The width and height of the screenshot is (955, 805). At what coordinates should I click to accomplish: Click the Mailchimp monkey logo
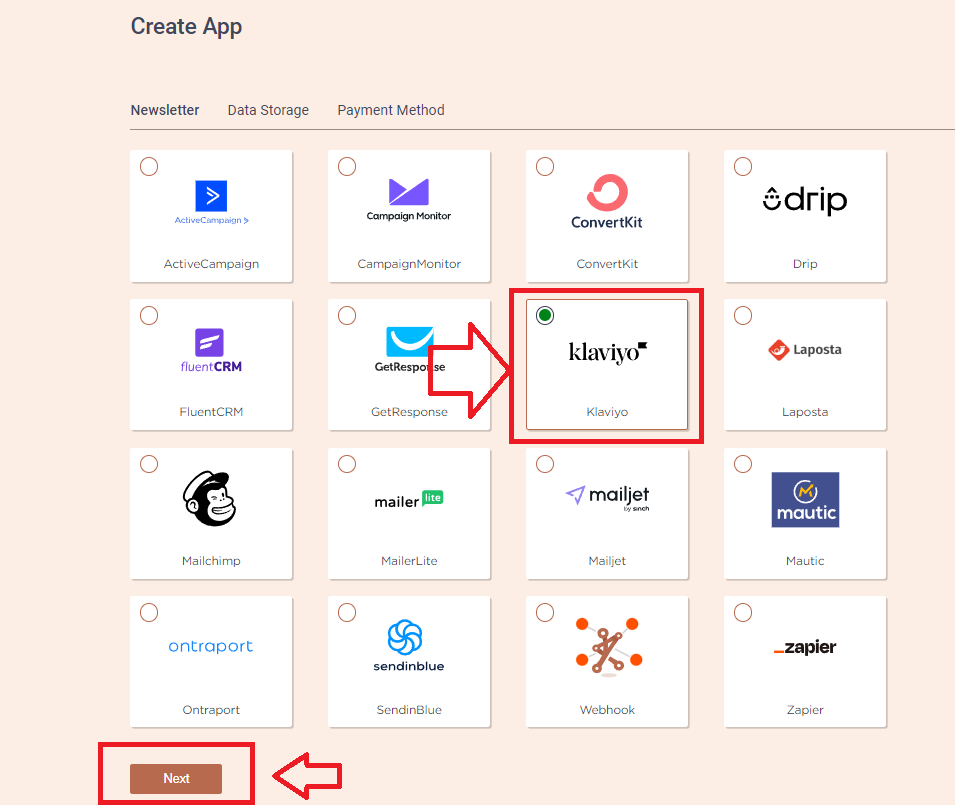point(210,498)
